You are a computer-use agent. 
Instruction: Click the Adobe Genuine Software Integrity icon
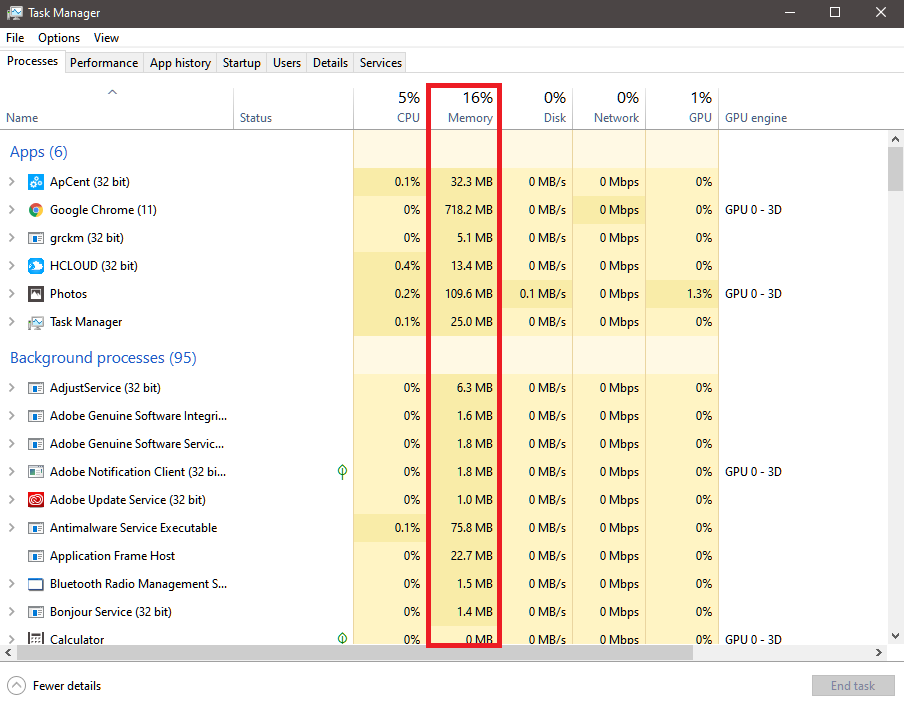coord(36,416)
